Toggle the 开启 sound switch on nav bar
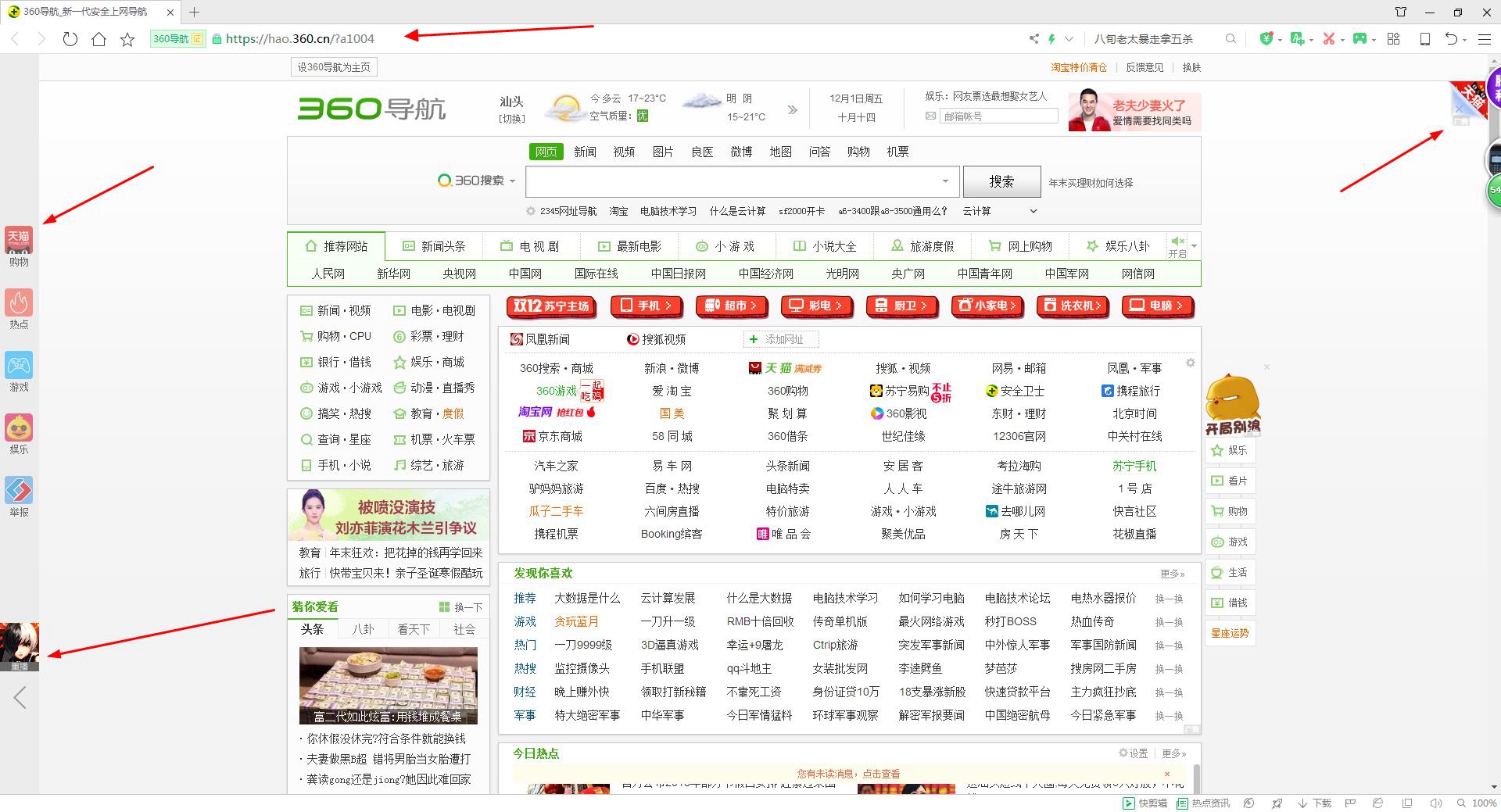This screenshot has height=812, width=1501. [x=1177, y=246]
